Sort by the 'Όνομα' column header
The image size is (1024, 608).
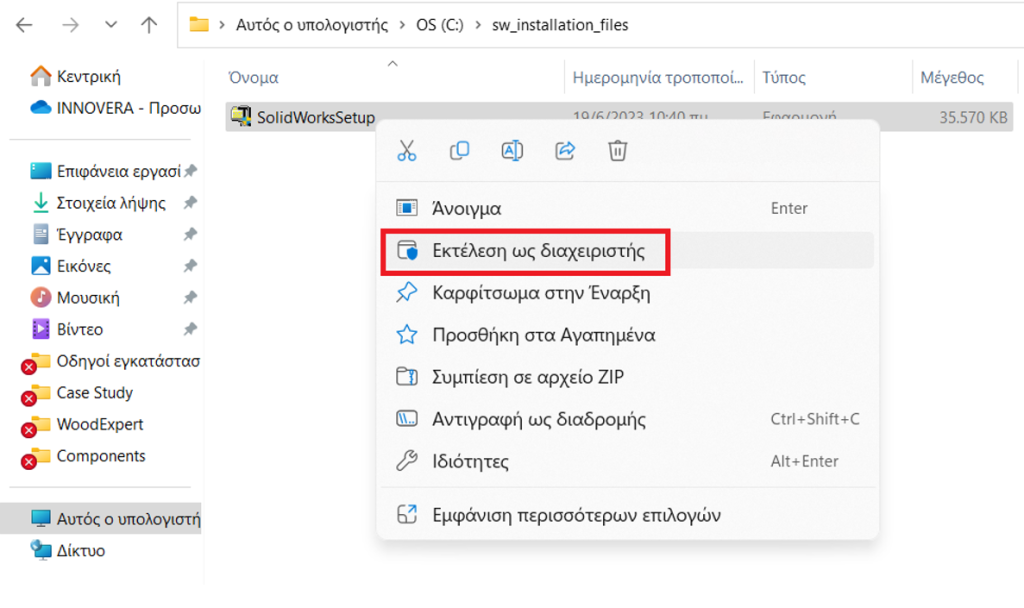[254, 77]
